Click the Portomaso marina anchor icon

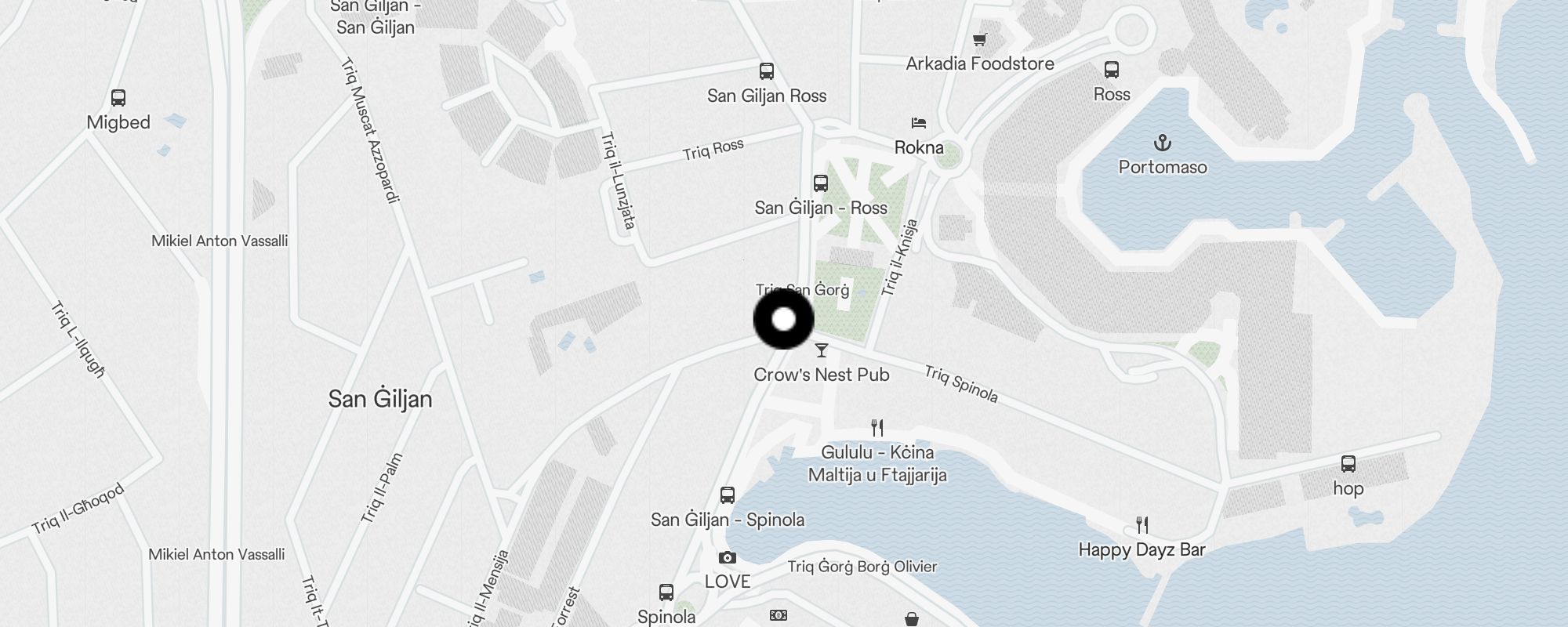pos(1163,143)
